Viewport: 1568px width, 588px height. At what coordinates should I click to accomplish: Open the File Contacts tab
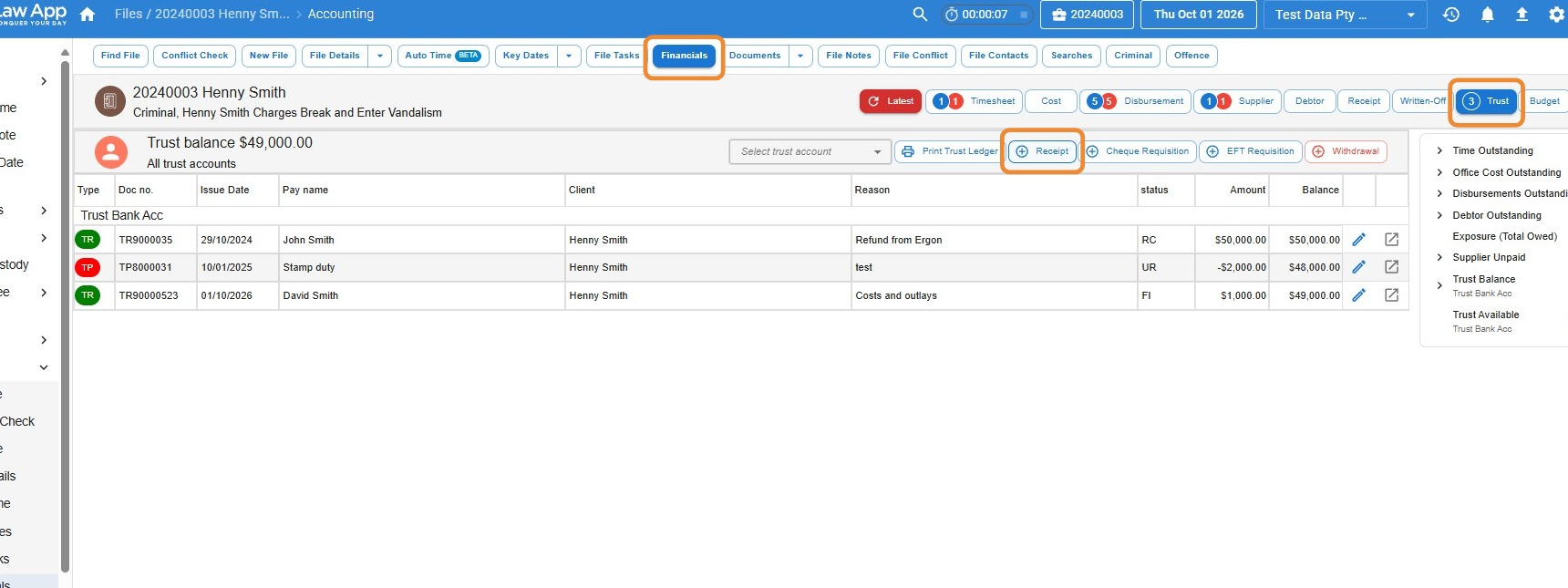click(998, 56)
